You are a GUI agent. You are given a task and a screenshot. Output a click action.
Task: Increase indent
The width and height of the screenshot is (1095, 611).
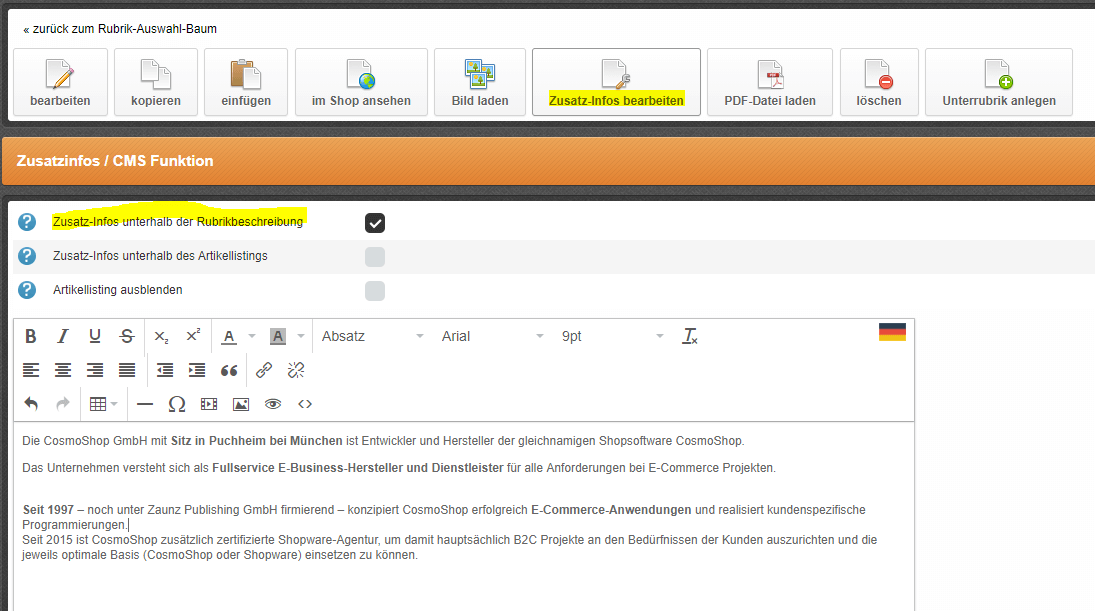(x=197, y=370)
